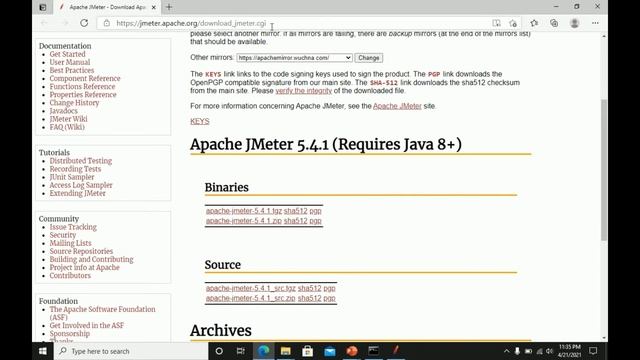The width and height of the screenshot is (640, 360).
Task: Open PowerPoint from taskbar
Action: click(352, 351)
